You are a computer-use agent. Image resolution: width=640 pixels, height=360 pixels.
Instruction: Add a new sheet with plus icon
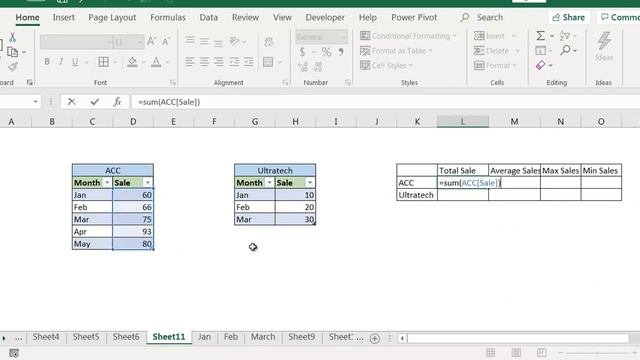tap(374, 338)
